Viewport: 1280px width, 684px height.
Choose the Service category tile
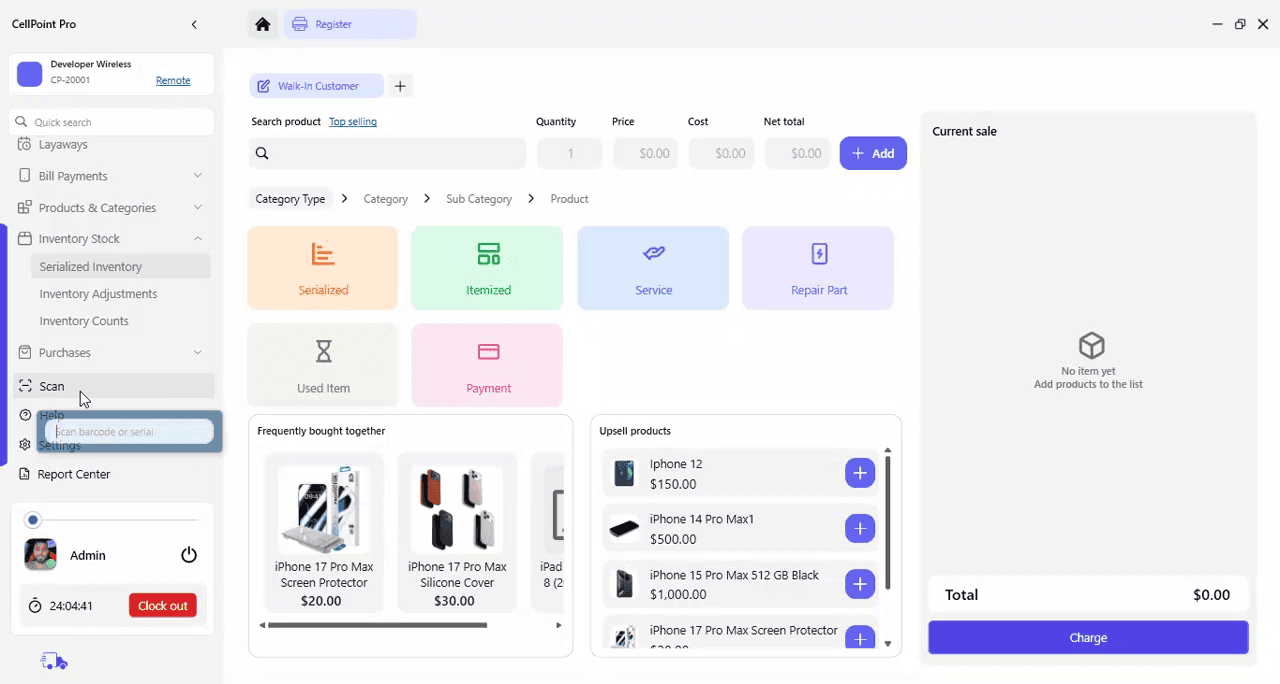(653, 268)
